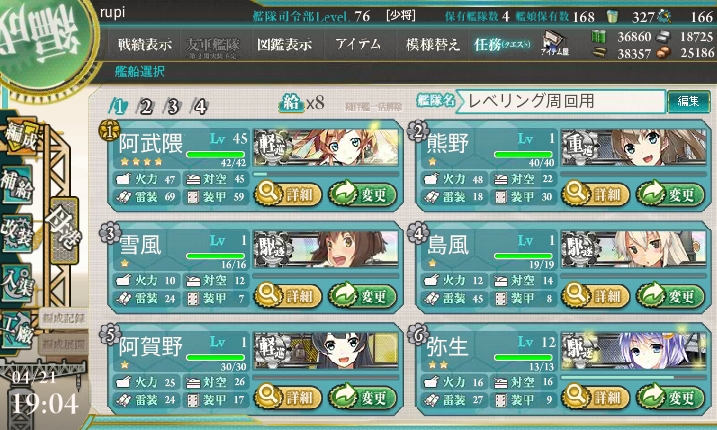Image resolution: width=717 pixels, height=430 pixels.
Task: Click 詳細 details button for 阿武隈
Action: (288, 194)
